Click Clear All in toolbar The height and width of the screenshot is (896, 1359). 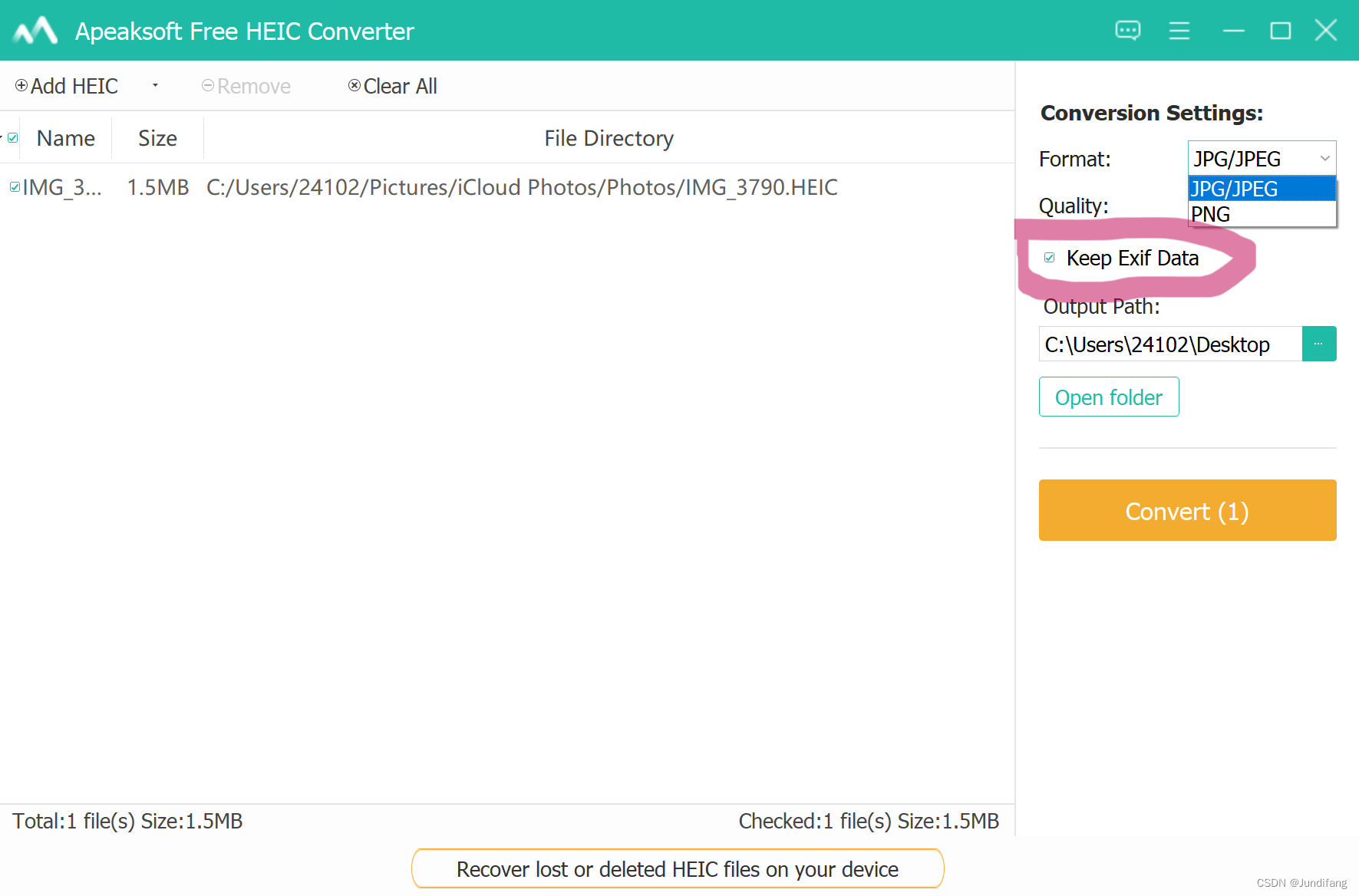pyautogui.click(x=393, y=86)
